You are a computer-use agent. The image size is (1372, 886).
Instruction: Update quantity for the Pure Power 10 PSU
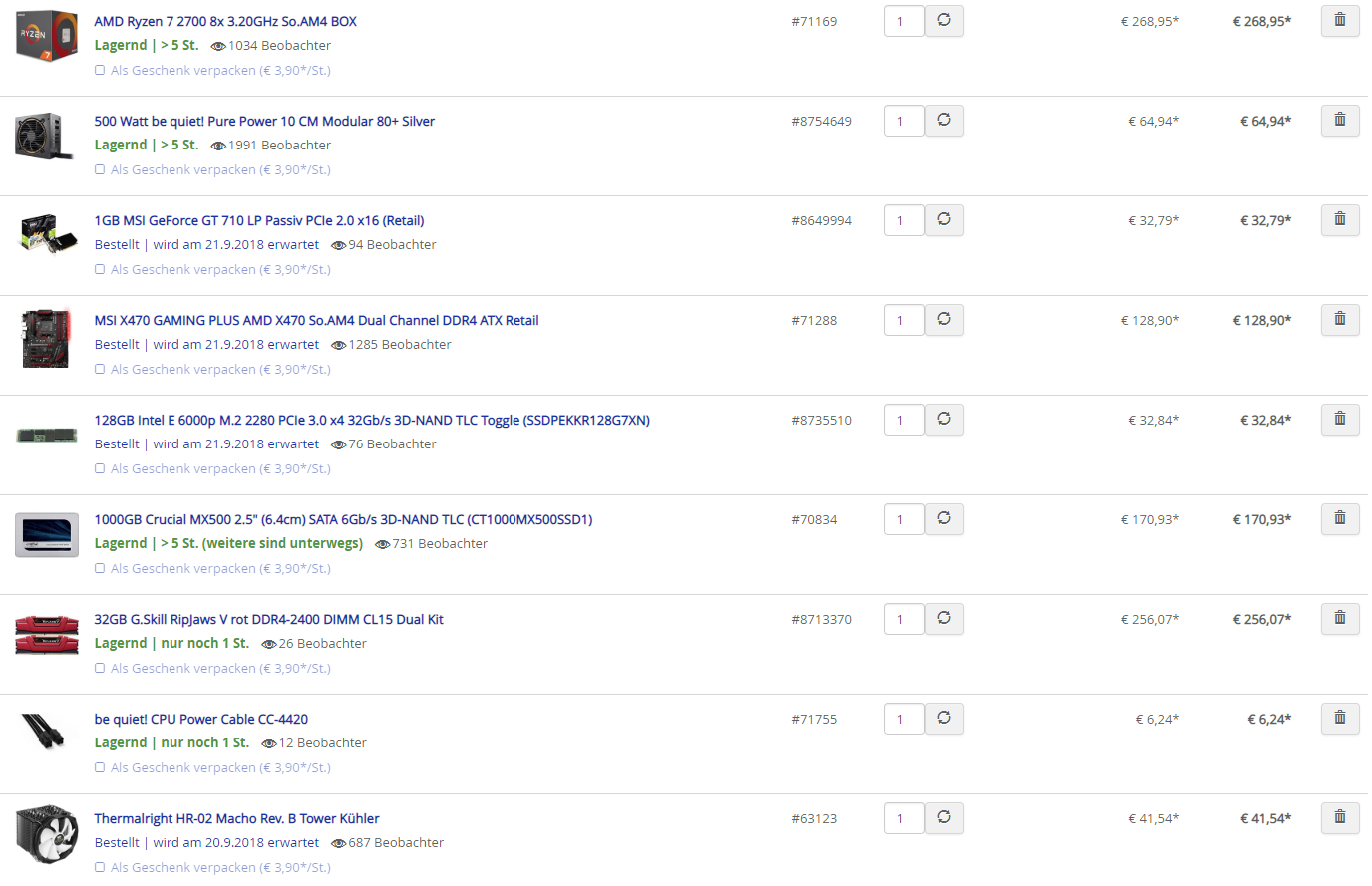point(944,121)
